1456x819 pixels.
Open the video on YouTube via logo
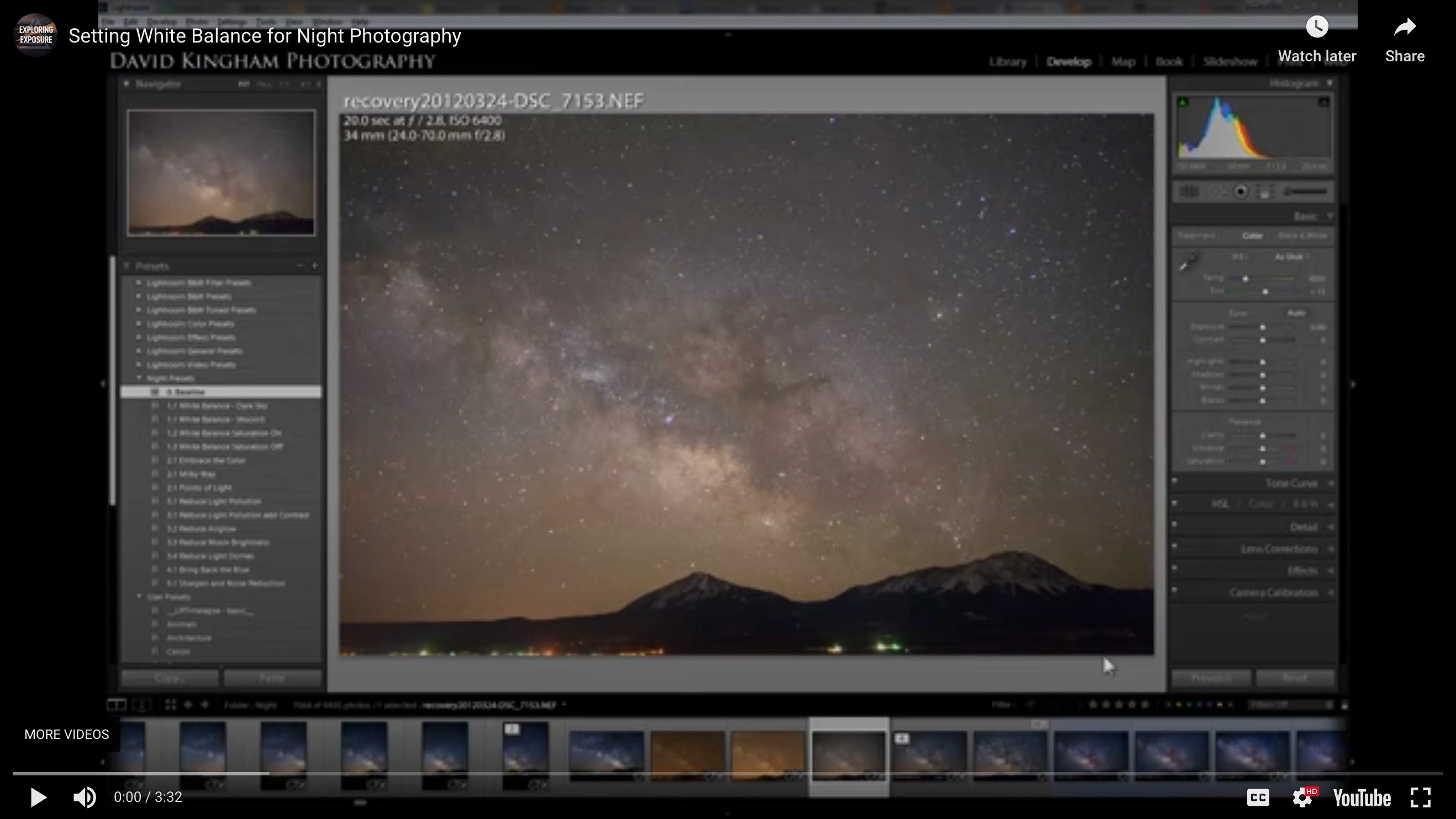(x=1362, y=797)
